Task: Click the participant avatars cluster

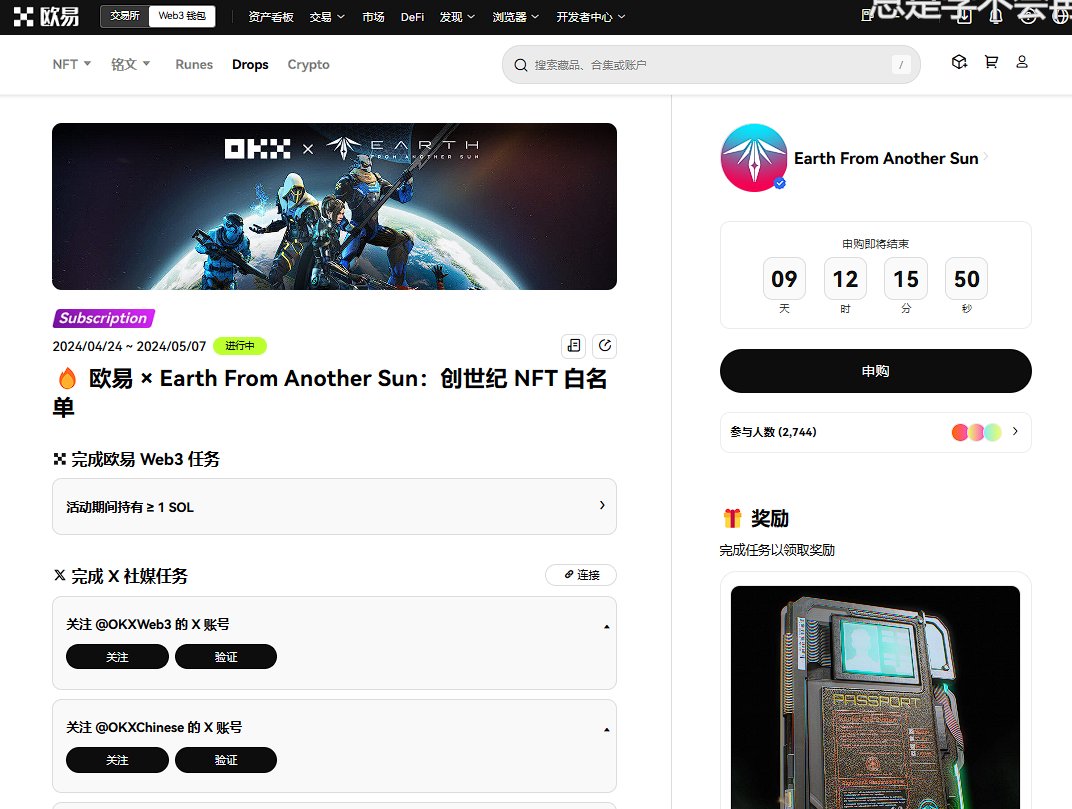Action: click(x=976, y=432)
